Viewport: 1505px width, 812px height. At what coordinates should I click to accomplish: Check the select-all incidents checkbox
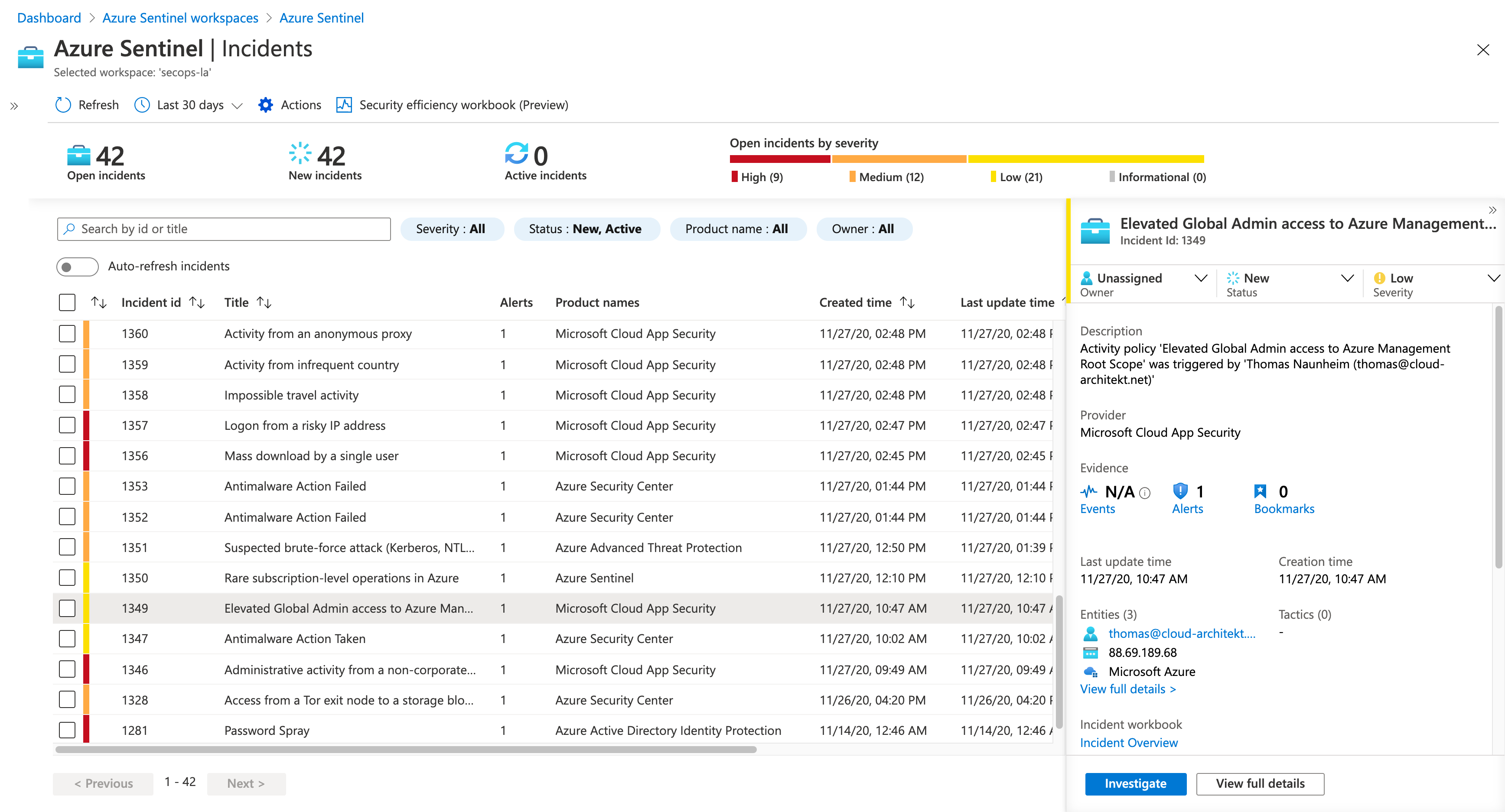tap(67, 302)
